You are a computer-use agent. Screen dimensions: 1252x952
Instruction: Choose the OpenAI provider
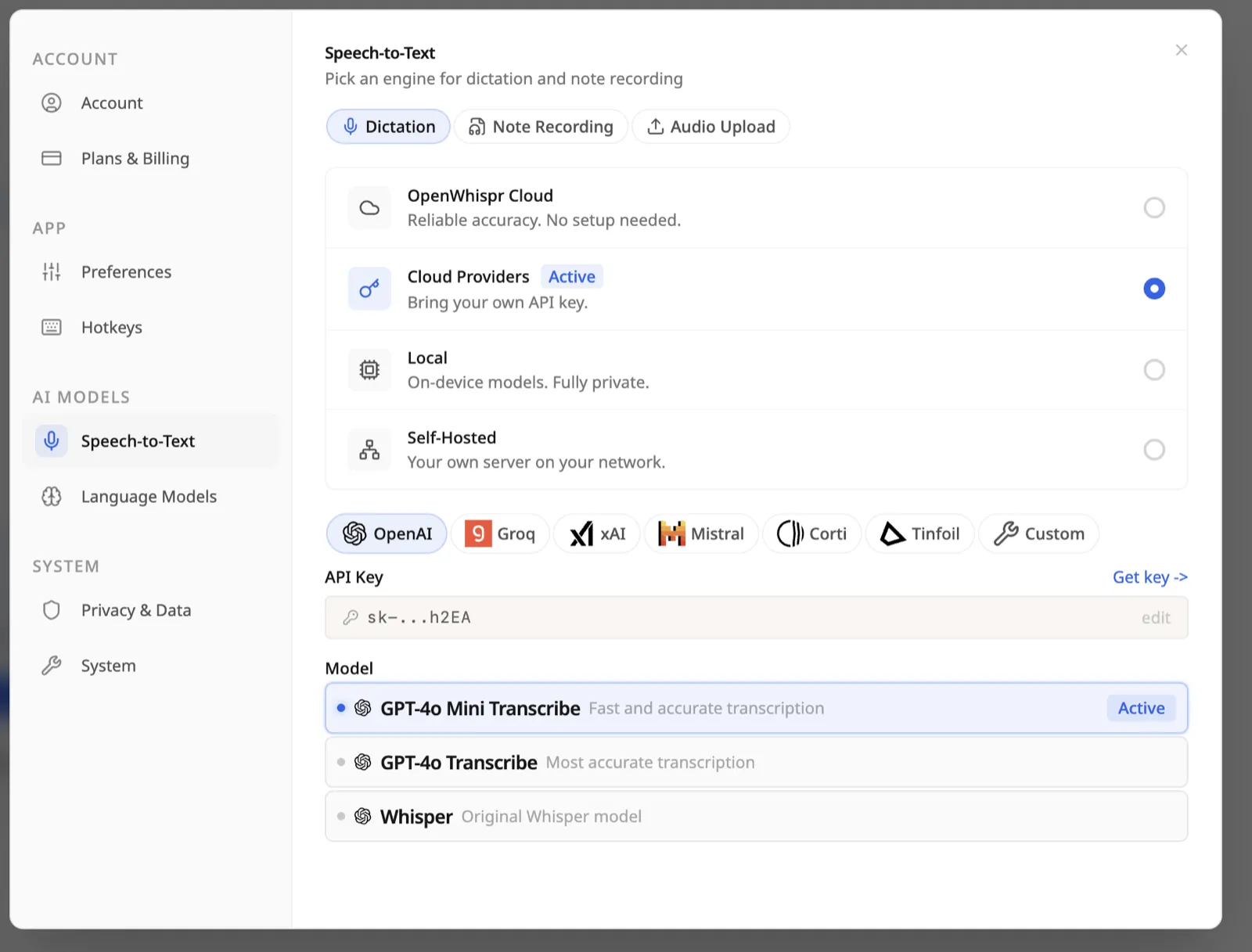(387, 534)
